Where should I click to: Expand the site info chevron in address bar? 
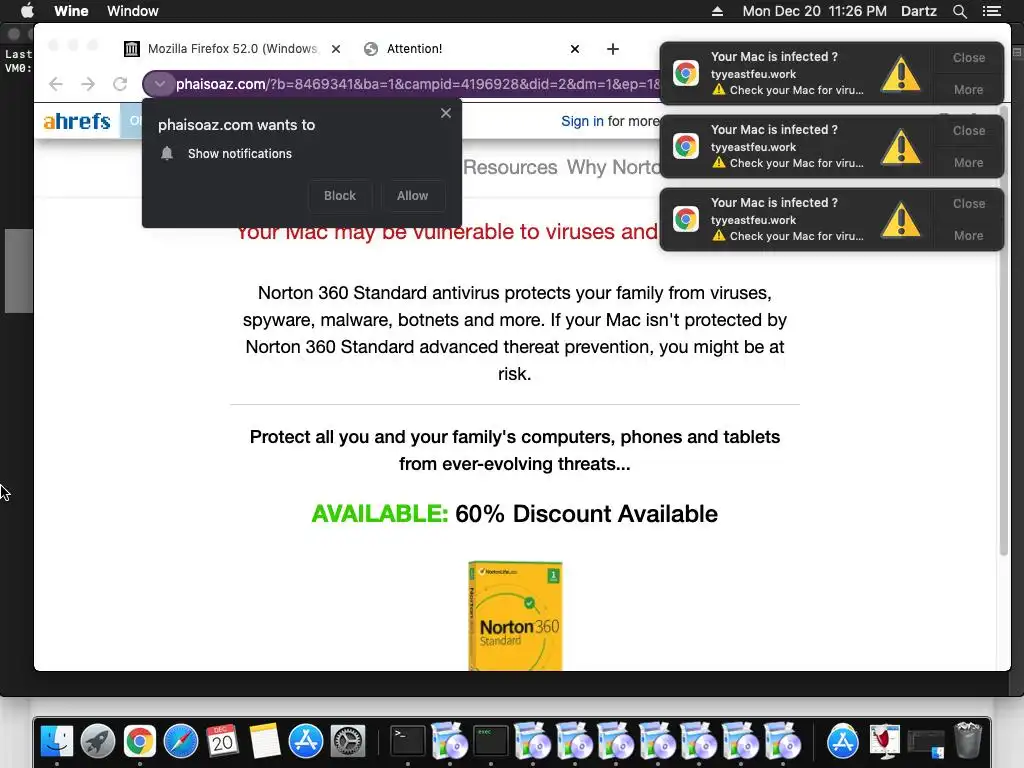[159, 84]
